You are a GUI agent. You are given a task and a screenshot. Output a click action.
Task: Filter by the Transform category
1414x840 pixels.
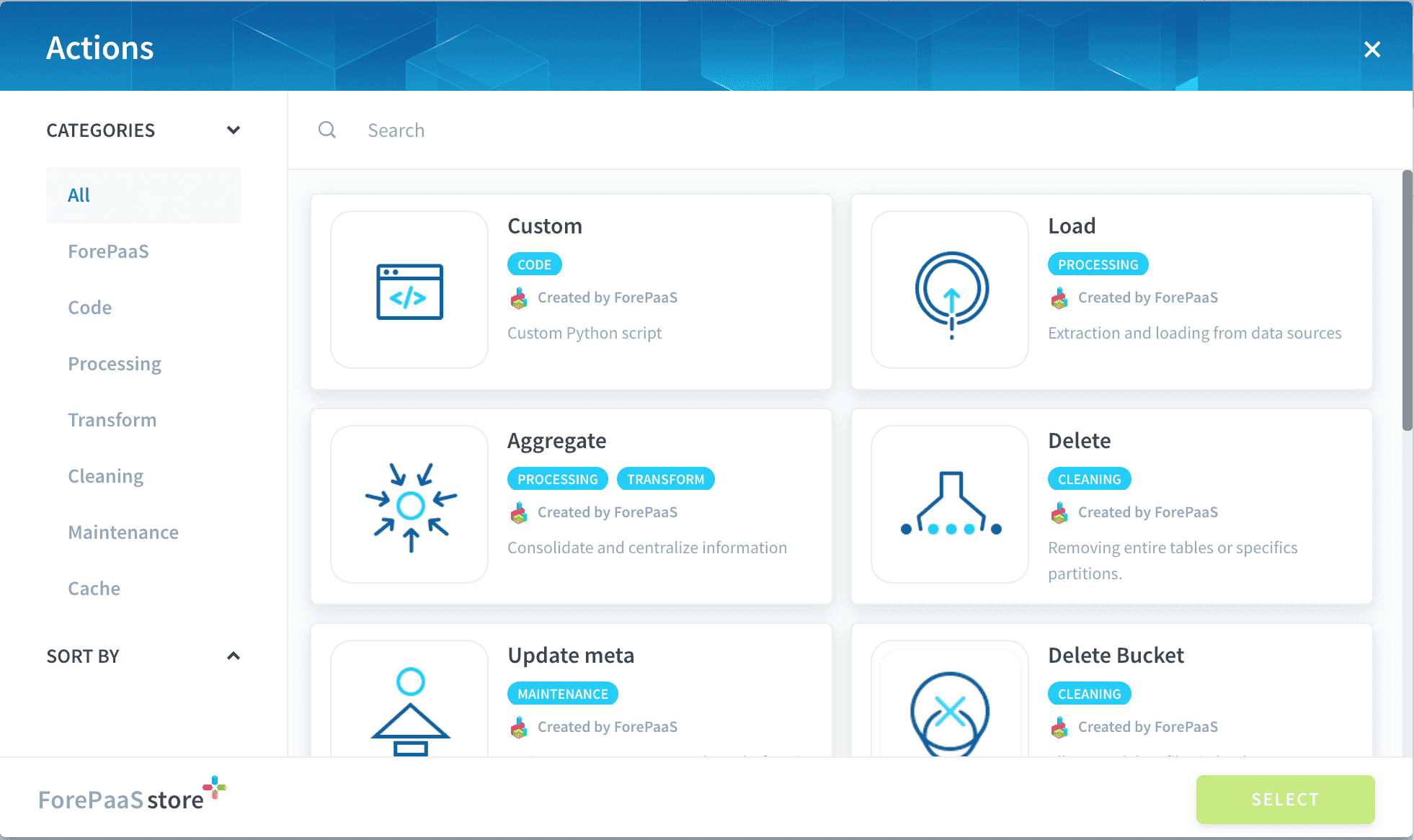pyautogui.click(x=112, y=420)
